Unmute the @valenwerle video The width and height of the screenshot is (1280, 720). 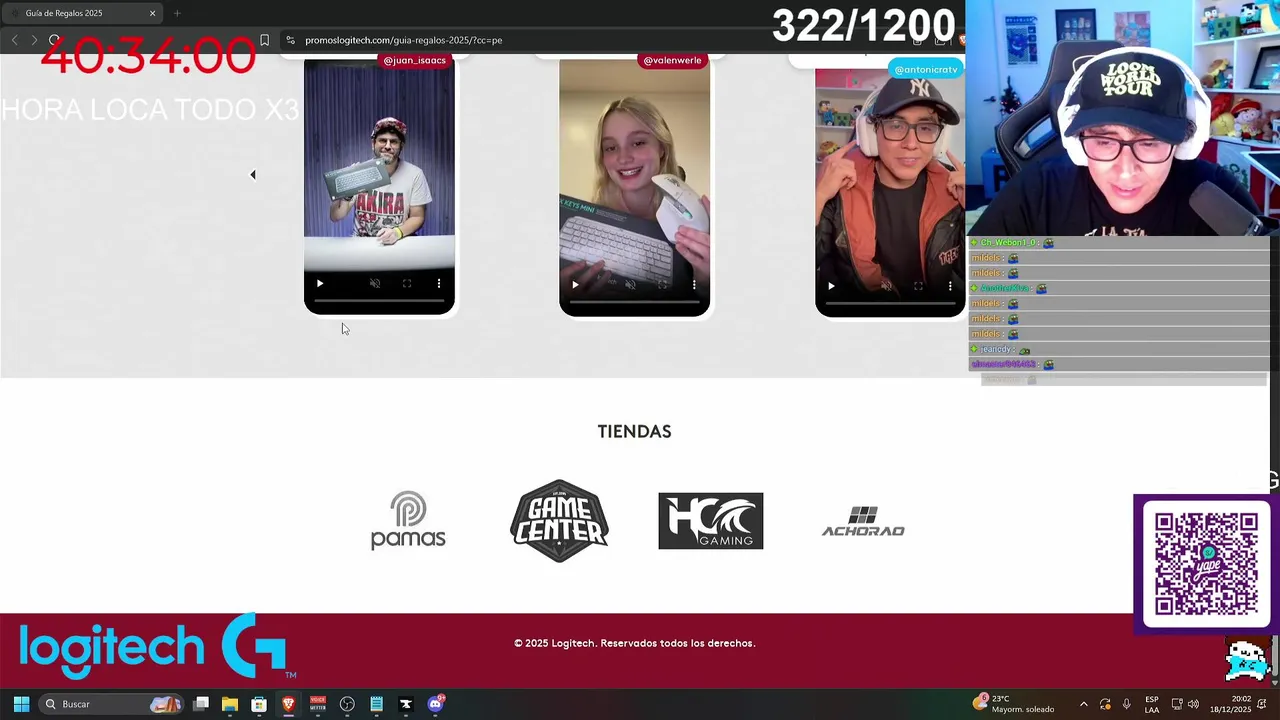click(630, 285)
